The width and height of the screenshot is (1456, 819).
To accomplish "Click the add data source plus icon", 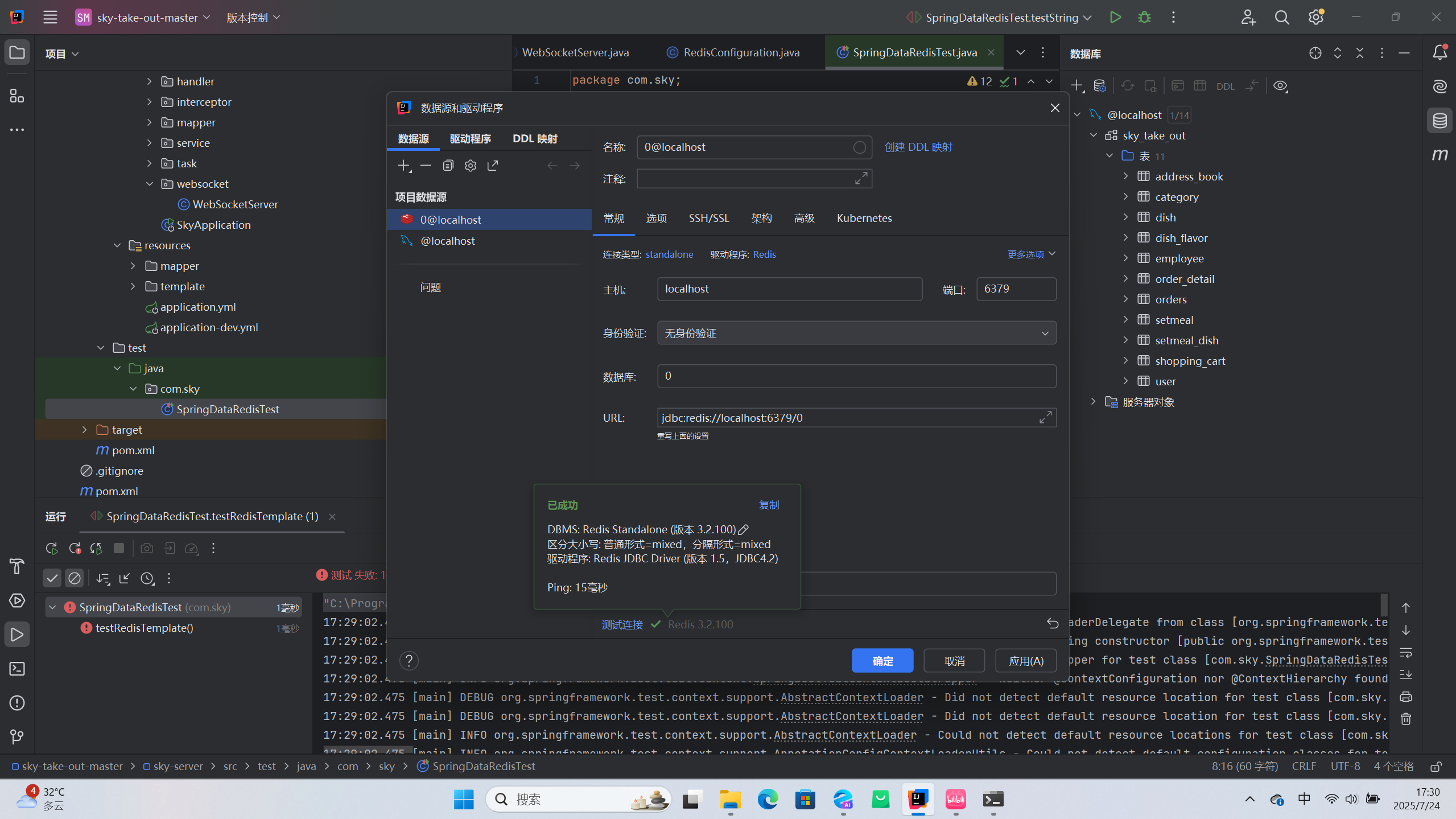I will tap(403, 166).
